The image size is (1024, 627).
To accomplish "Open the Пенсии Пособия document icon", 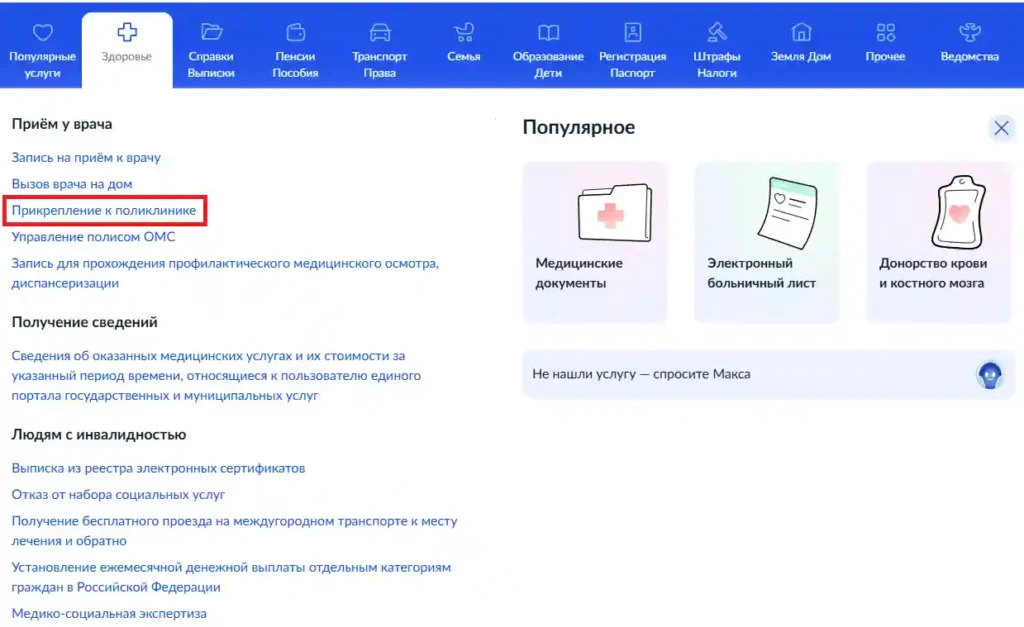I will (x=294, y=31).
